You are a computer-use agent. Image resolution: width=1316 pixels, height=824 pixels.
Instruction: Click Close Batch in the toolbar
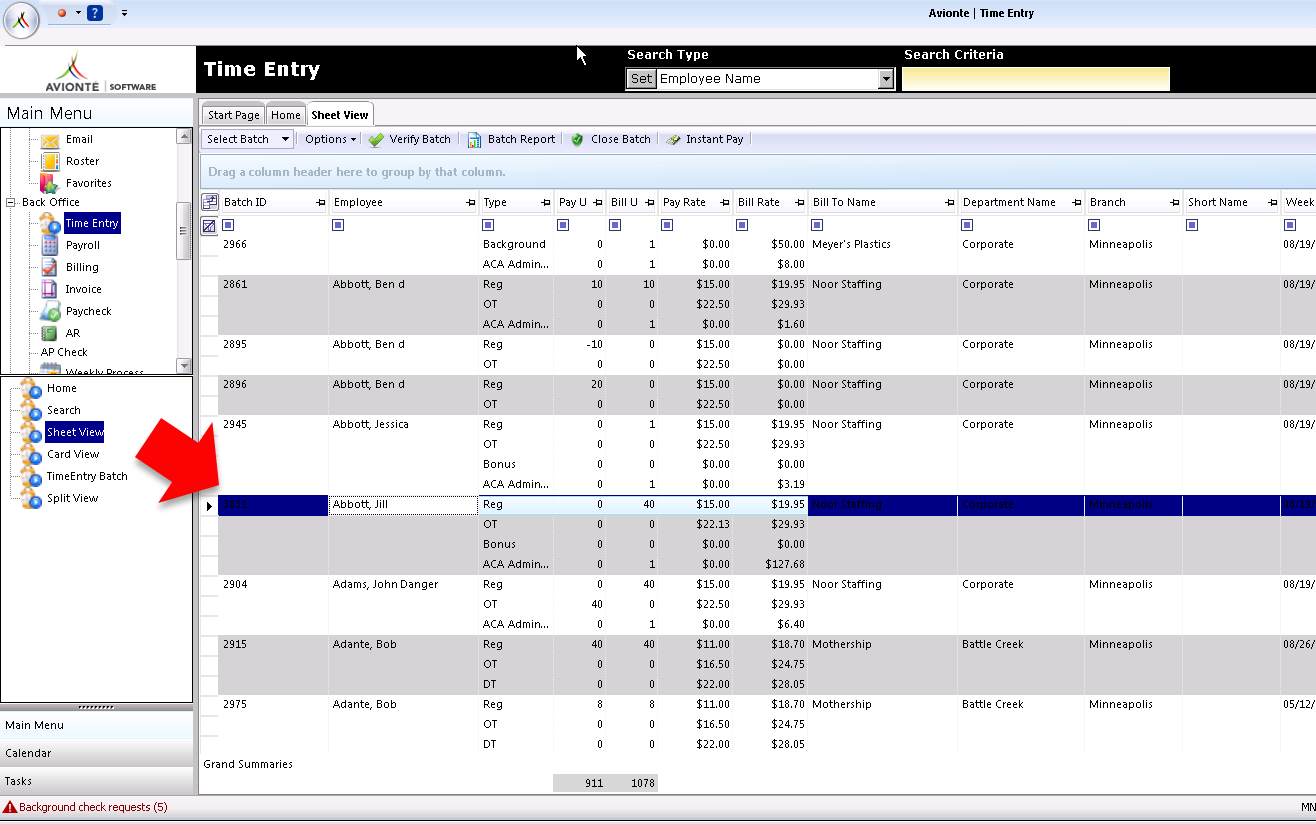(x=611, y=139)
